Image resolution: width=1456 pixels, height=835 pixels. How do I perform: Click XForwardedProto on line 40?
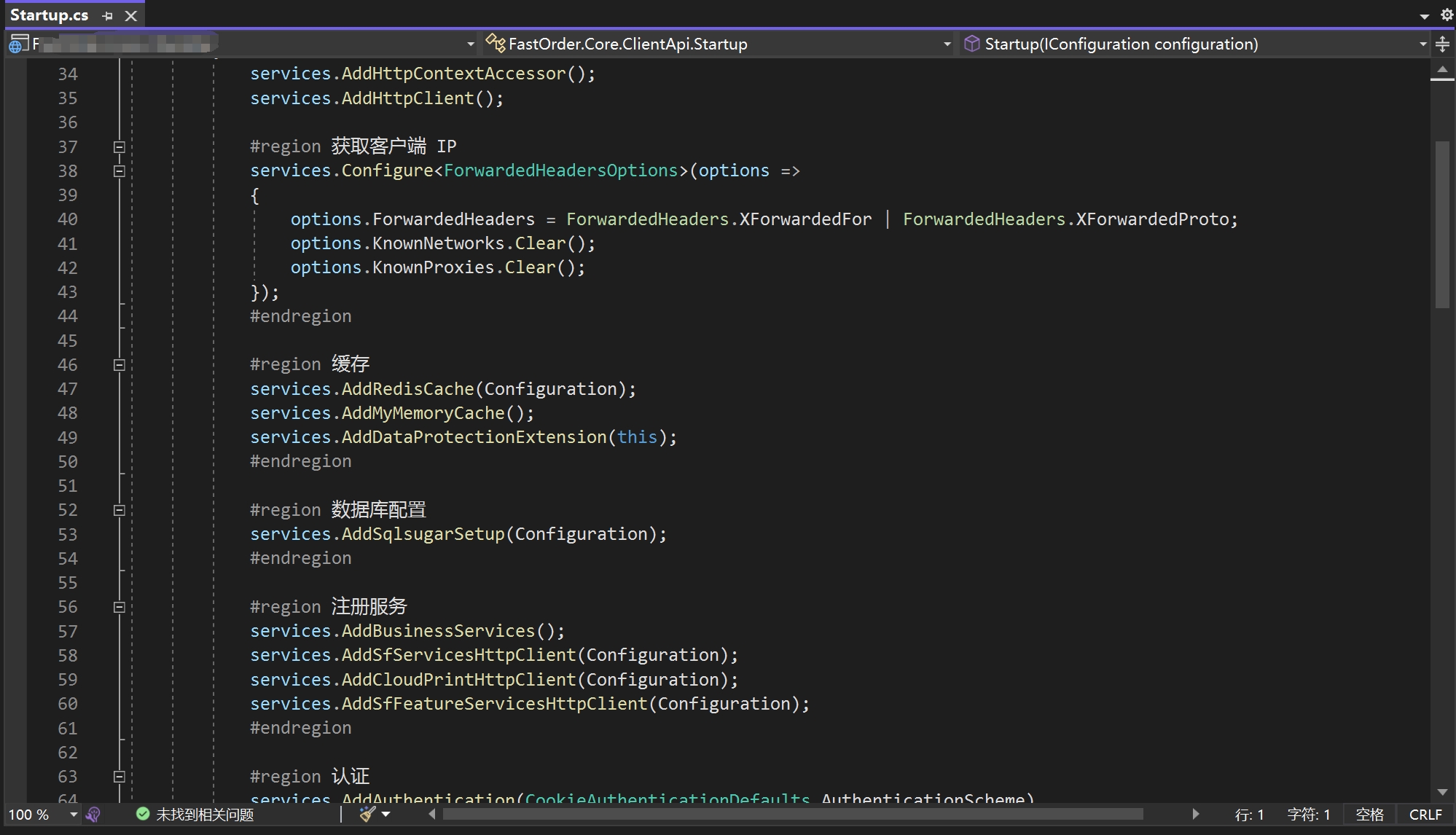[x=1152, y=219]
